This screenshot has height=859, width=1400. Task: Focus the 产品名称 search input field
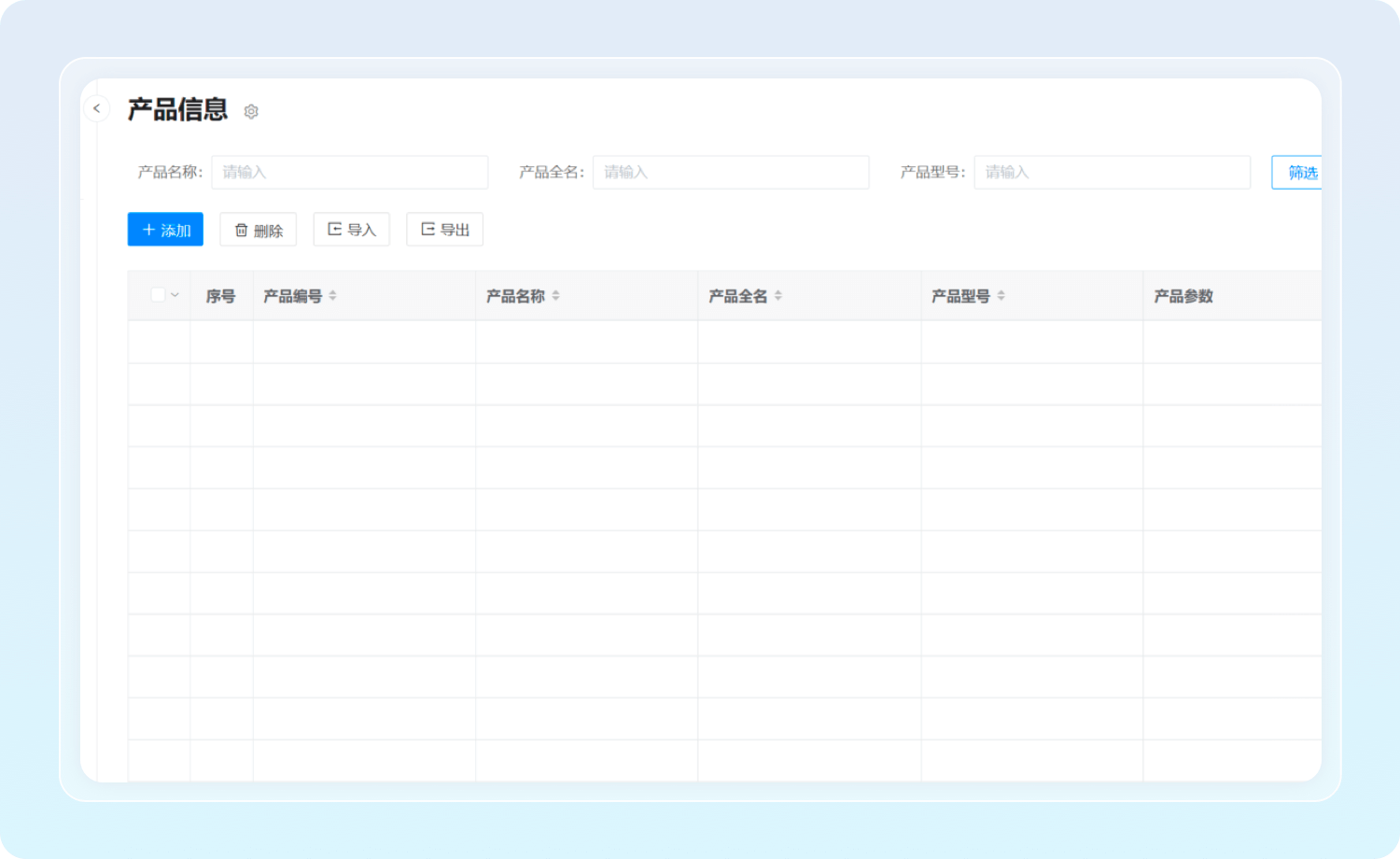click(x=350, y=173)
